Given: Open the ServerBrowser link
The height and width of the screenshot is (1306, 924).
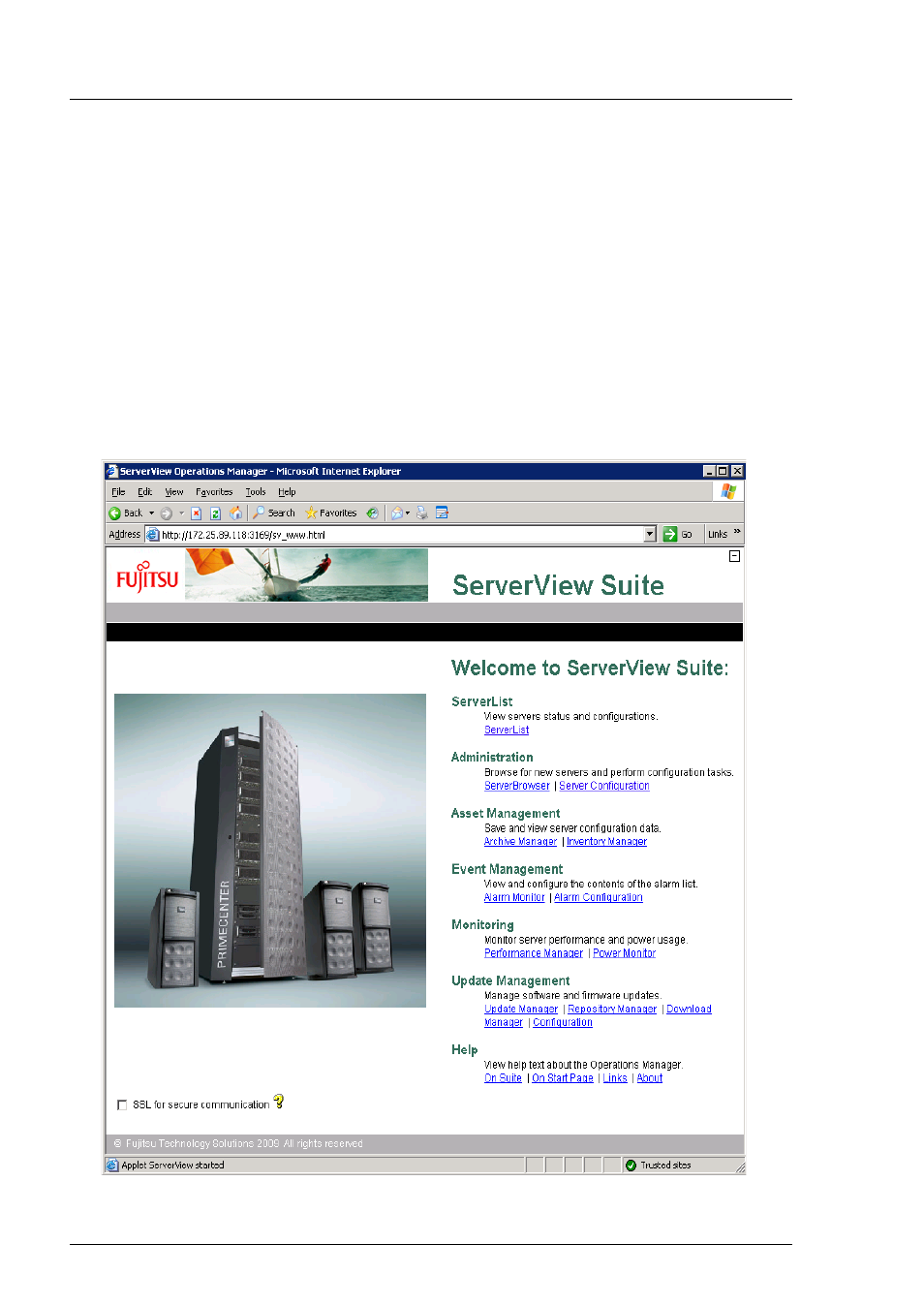Looking at the screenshot, I should click(517, 786).
